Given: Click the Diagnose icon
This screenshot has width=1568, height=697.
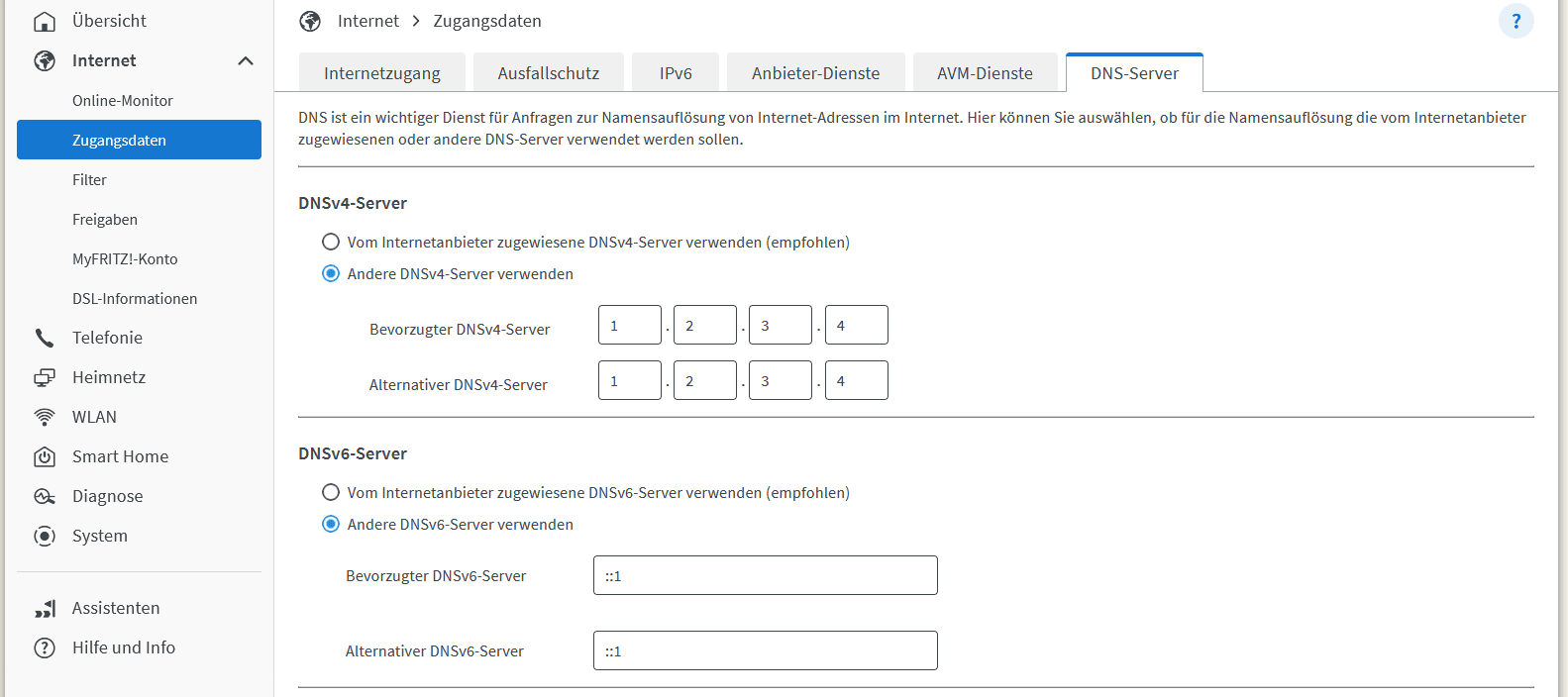Looking at the screenshot, I should click(45, 496).
